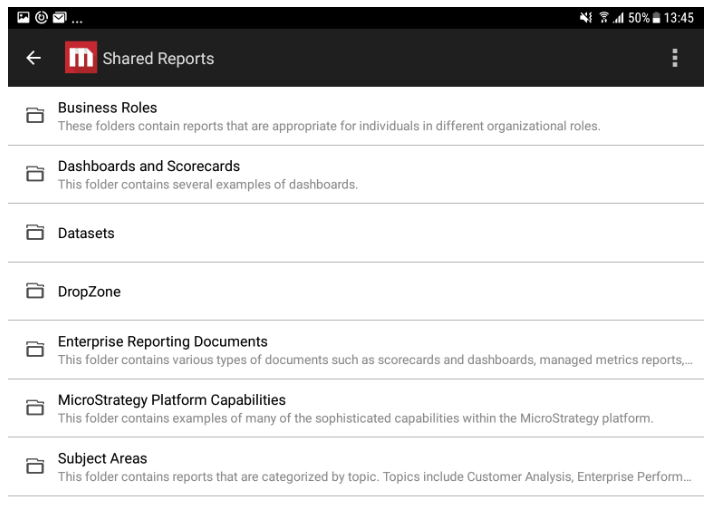The image size is (715, 511).
Task: Click the DropZone folder icon
Action: [x=35, y=290]
